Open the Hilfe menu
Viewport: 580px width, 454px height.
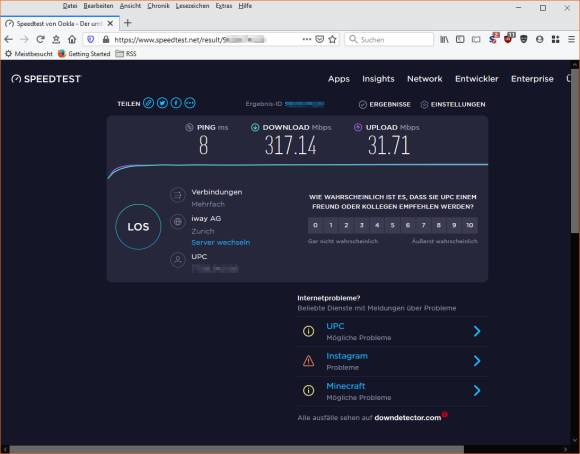[245, 6]
